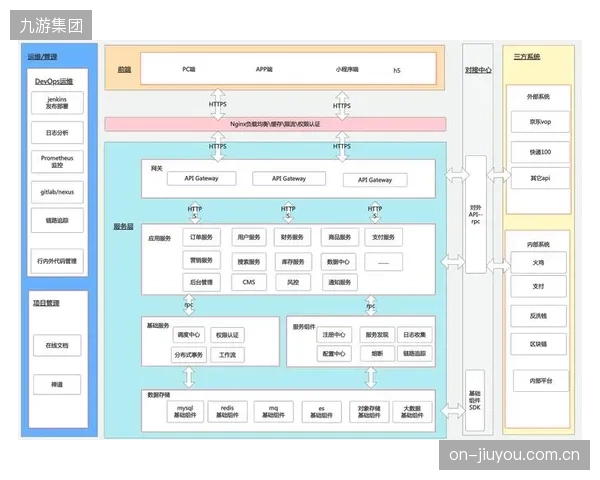Select the 其它api box
600x480 pixels.
(x=540, y=178)
